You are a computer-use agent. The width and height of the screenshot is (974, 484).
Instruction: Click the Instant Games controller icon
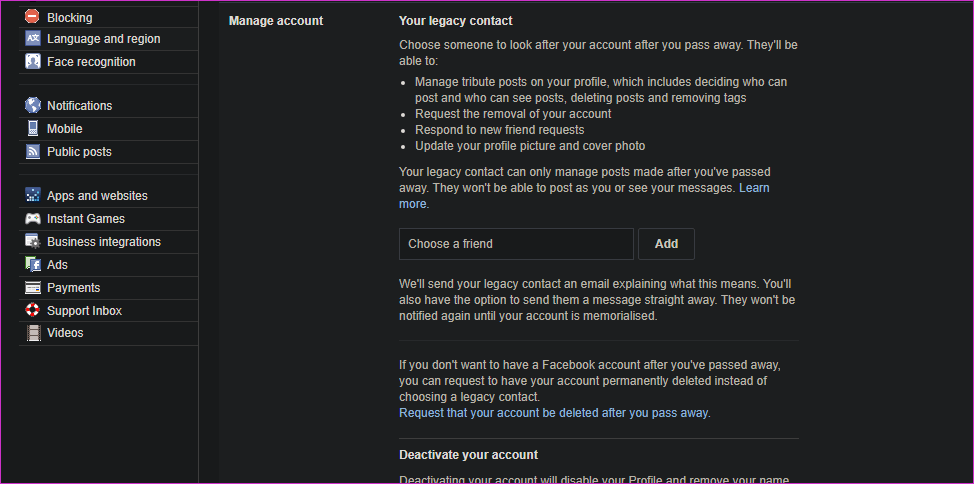(x=32, y=219)
